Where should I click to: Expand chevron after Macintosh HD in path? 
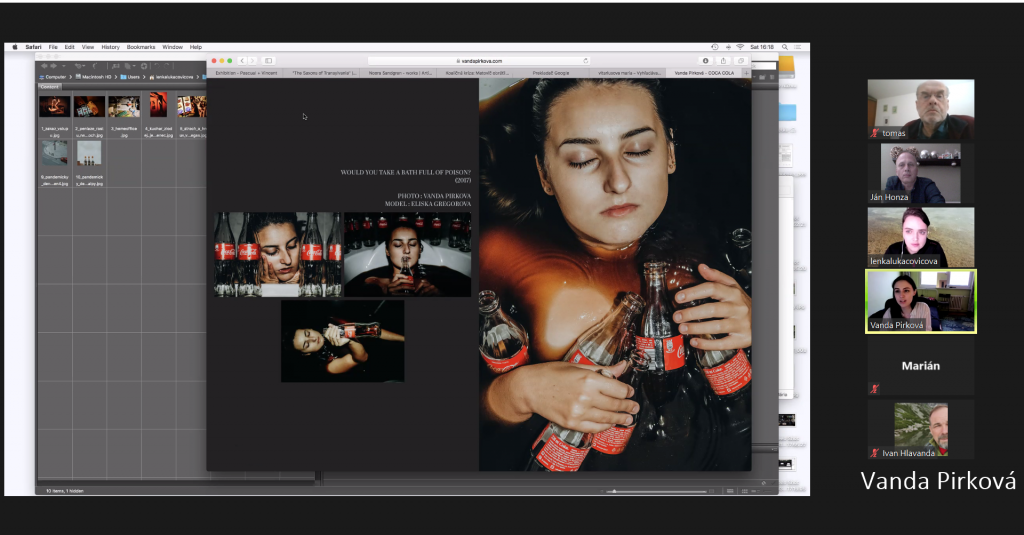[116, 77]
